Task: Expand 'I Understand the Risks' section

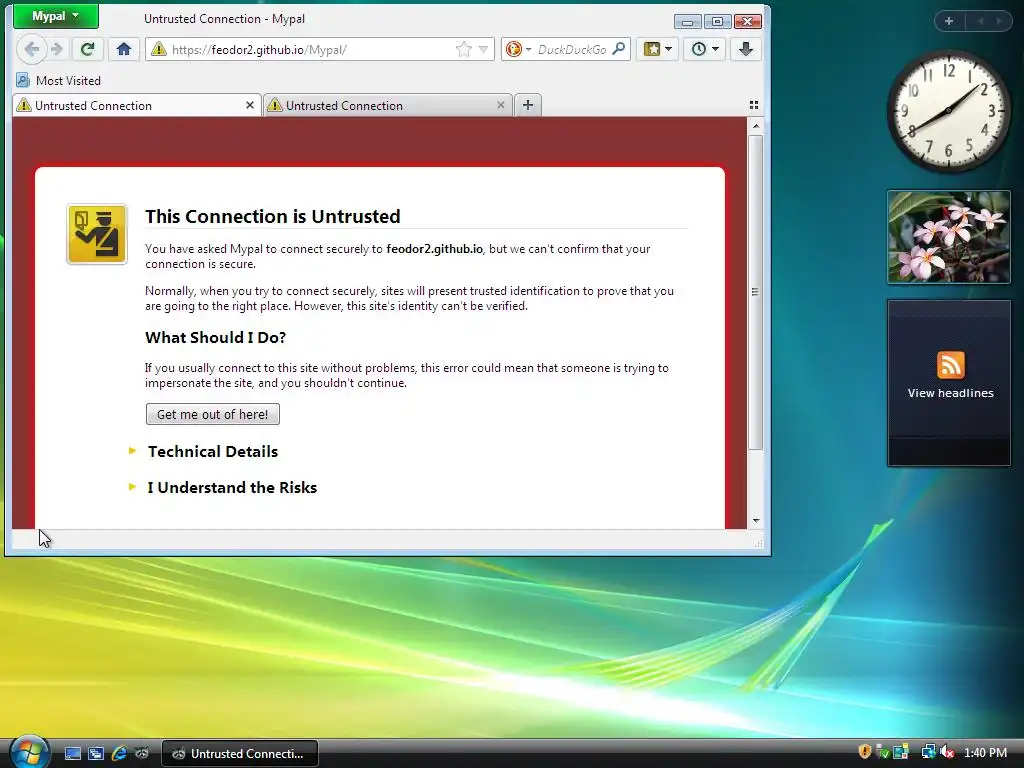Action: tap(232, 487)
